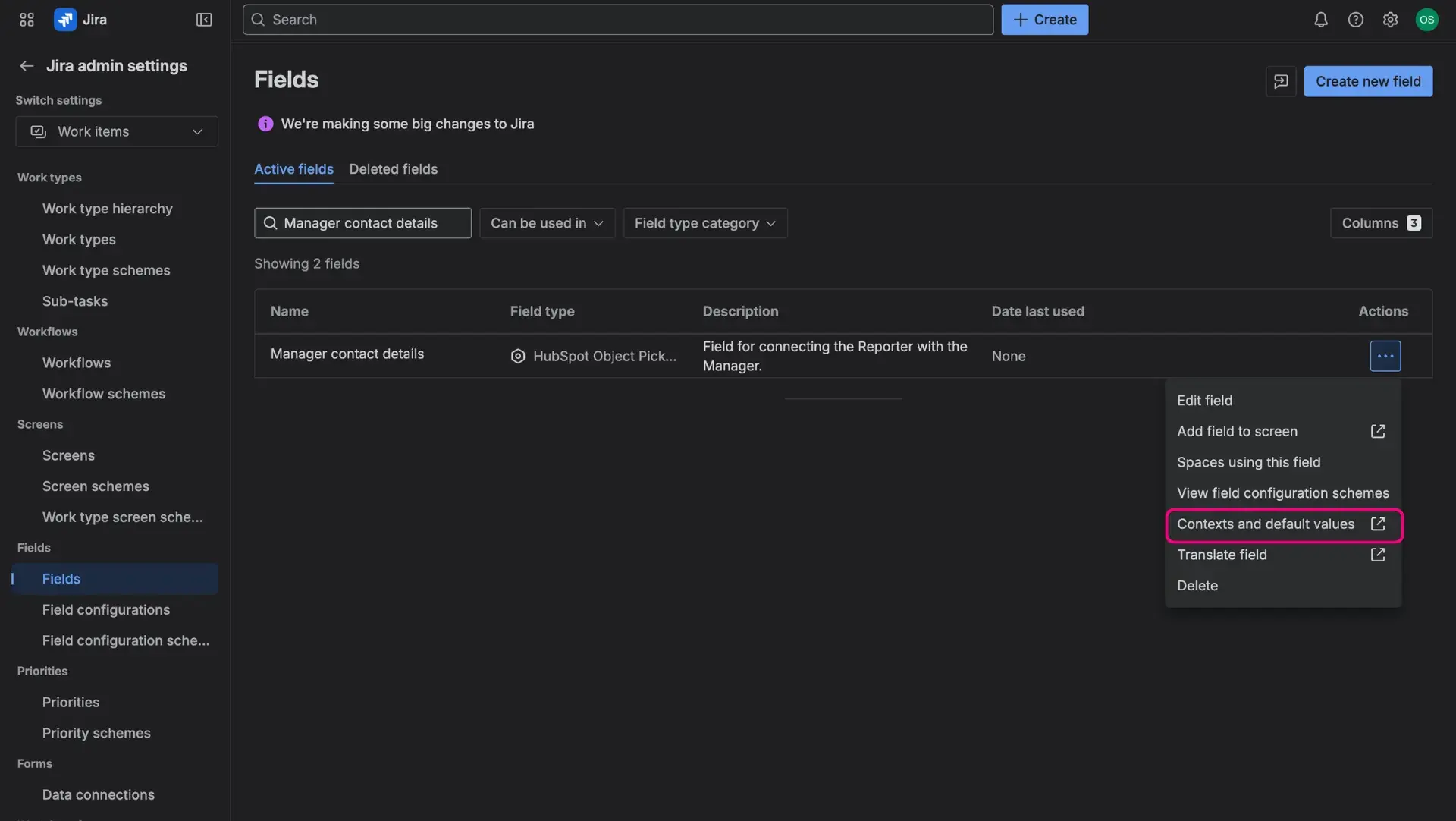Open the Jira admin settings gear icon

[1391, 19]
